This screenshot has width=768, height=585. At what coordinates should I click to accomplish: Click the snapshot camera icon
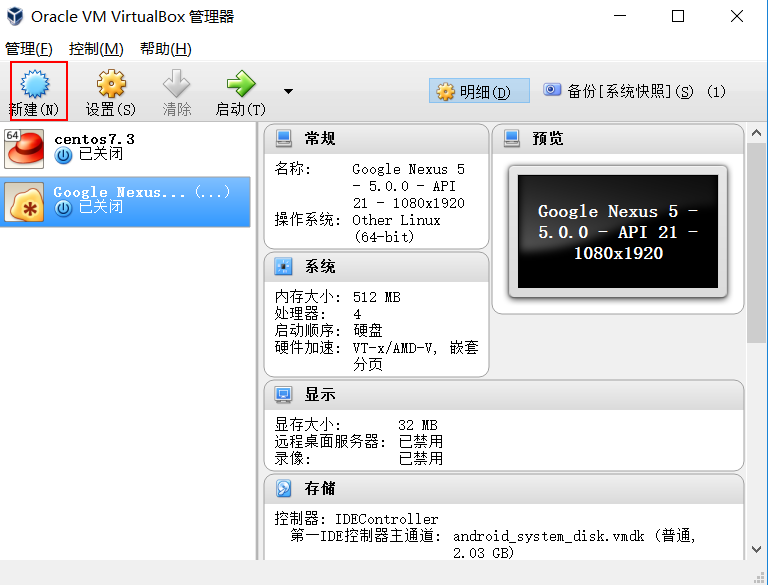click(x=552, y=90)
